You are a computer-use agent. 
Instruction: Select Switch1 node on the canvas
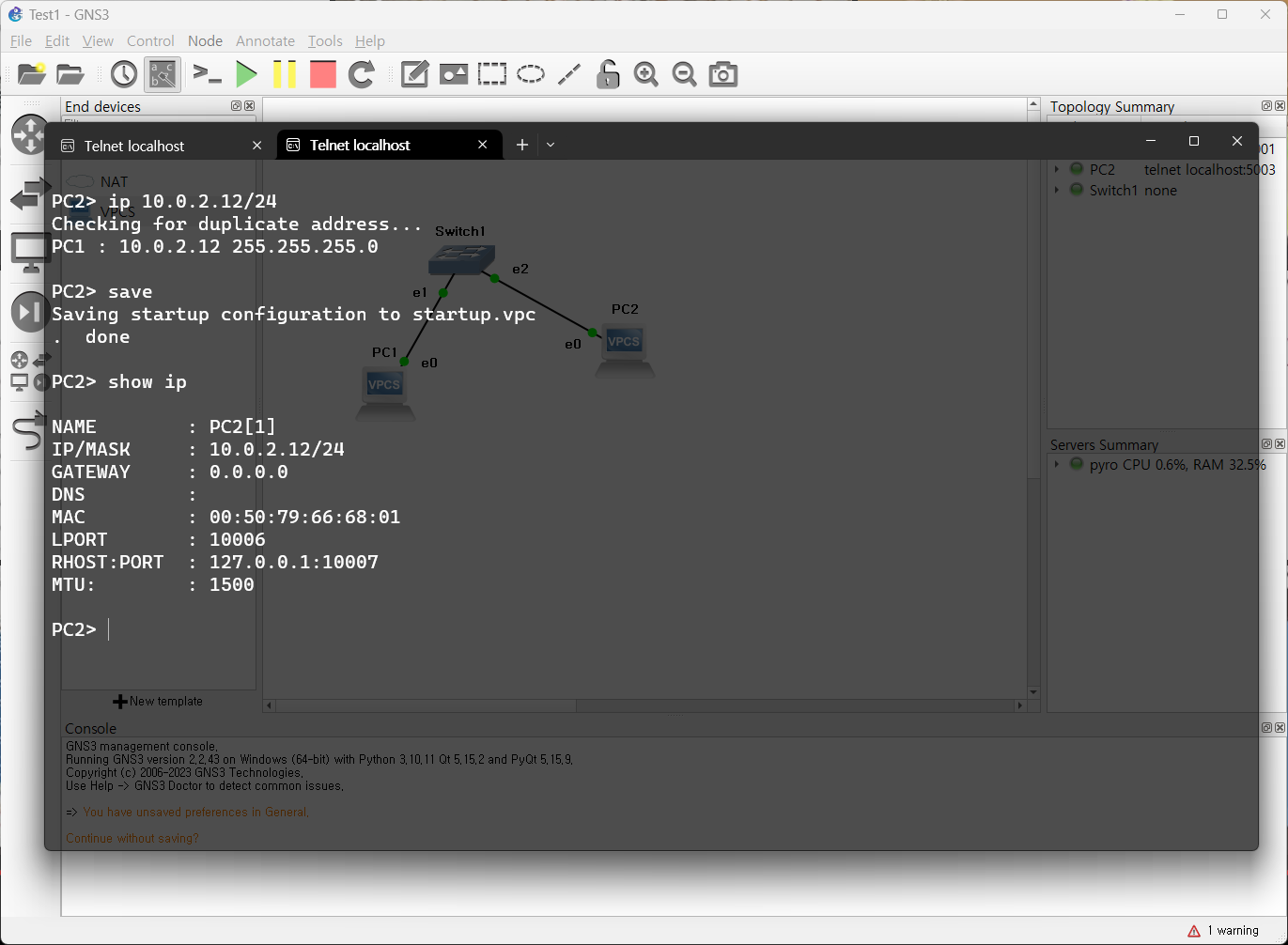coord(461,260)
